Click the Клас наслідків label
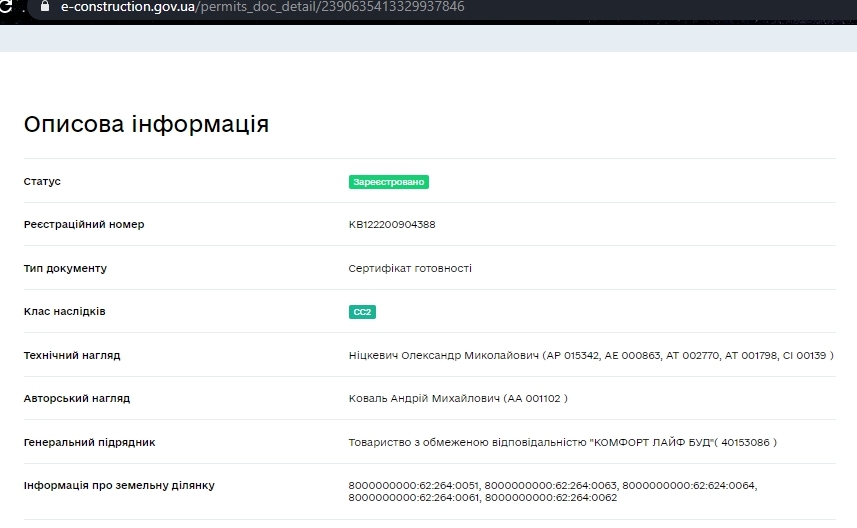This screenshot has width=857, height=528. coord(64,312)
